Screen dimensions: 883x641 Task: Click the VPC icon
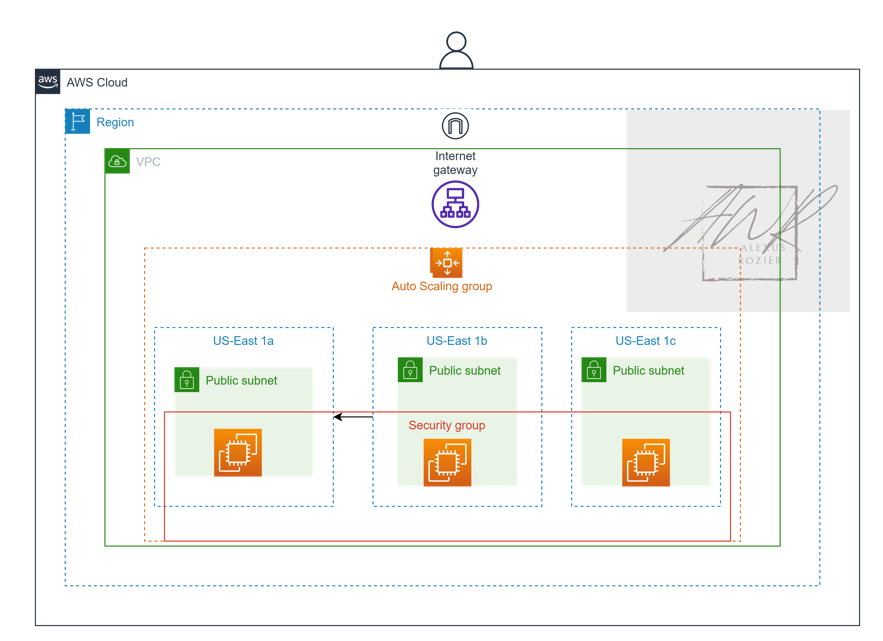[x=117, y=161]
